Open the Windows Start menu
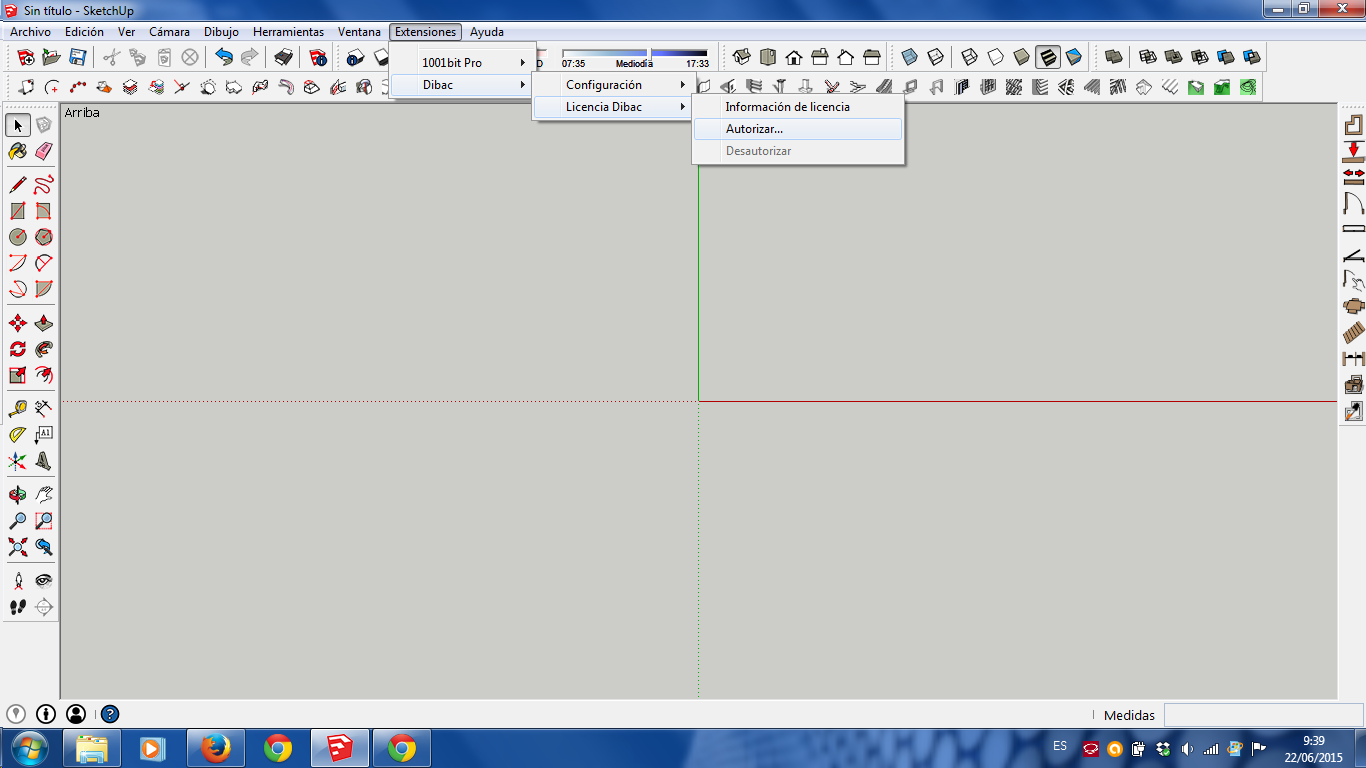 29,748
